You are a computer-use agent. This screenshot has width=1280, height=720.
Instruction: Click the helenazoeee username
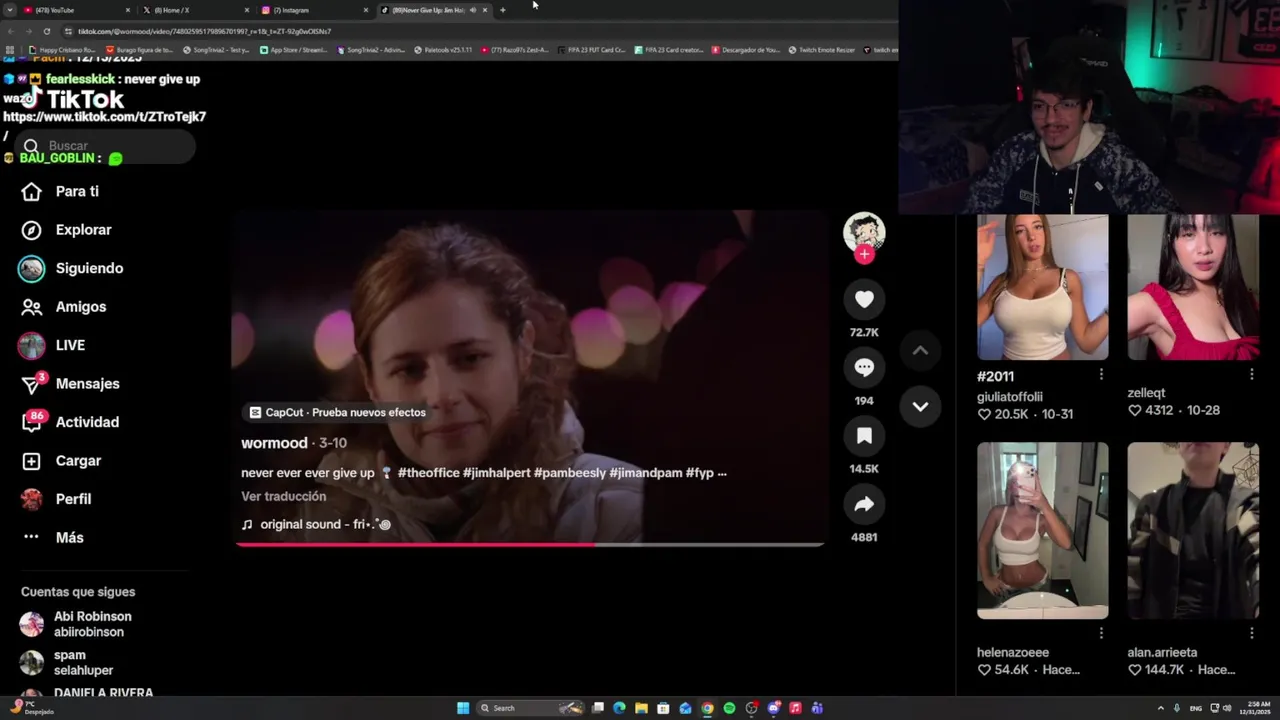pyautogui.click(x=1013, y=652)
